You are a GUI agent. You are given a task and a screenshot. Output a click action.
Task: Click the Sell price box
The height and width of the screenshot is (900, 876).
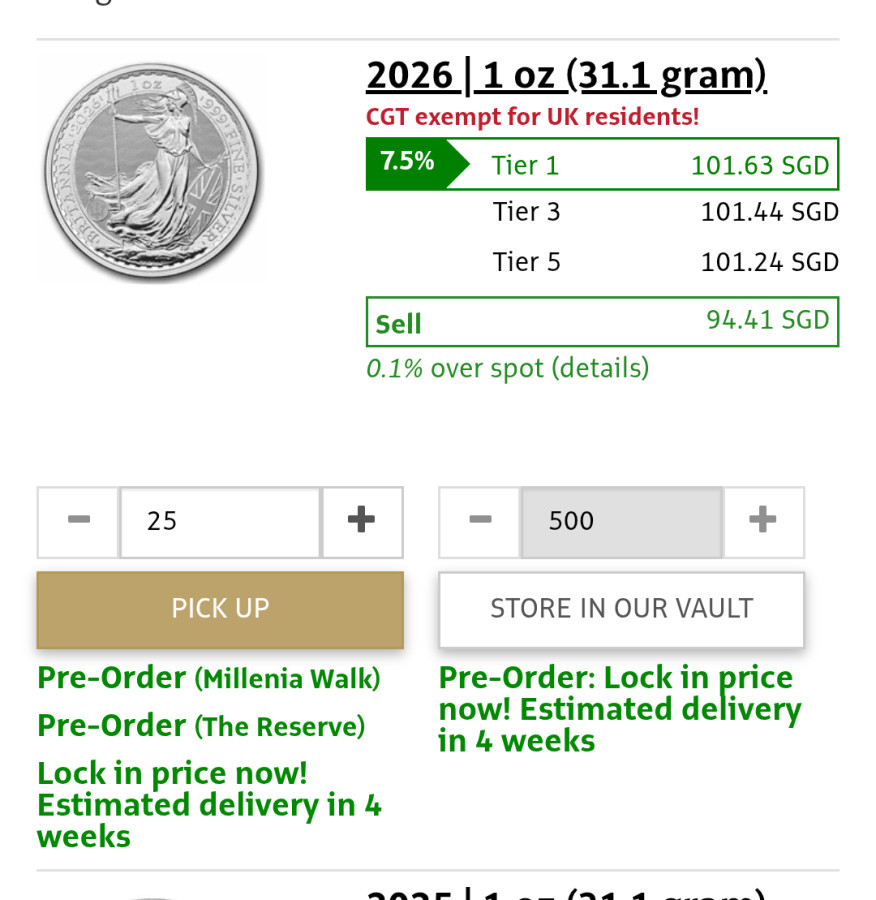click(x=602, y=322)
